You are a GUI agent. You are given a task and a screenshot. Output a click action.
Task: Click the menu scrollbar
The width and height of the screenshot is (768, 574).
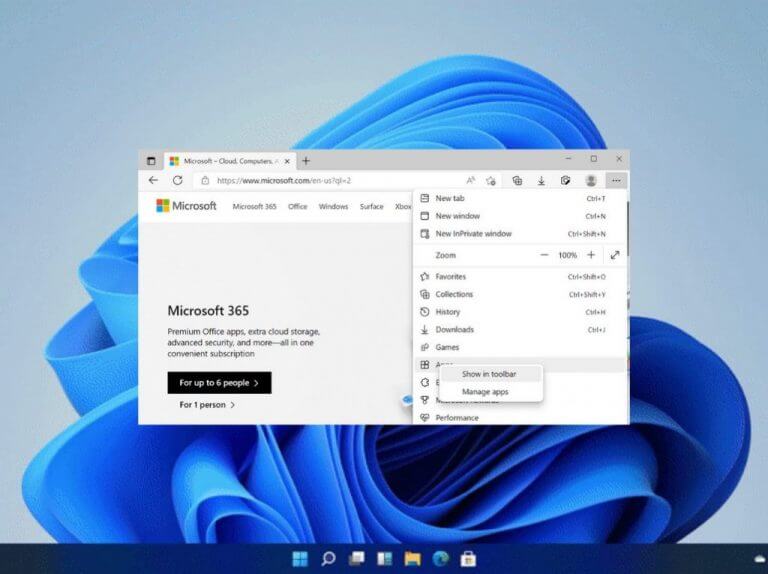point(627,228)
